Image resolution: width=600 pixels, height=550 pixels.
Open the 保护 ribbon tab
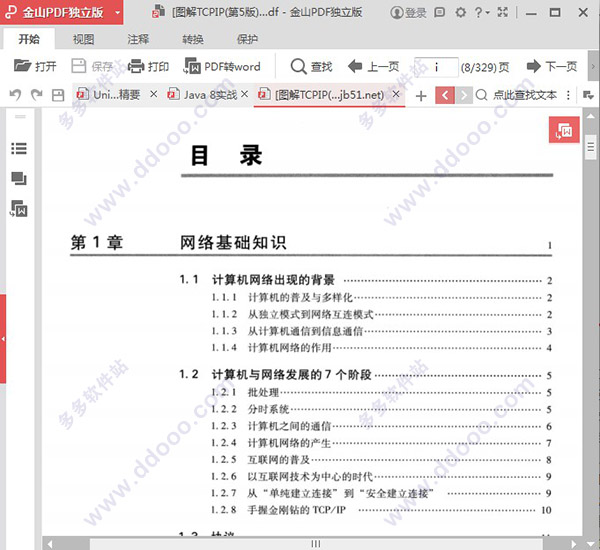pyautogui.click(x=247, y=39)
